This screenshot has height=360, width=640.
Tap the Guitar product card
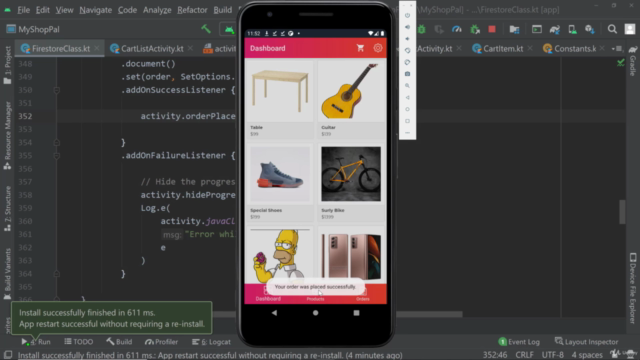click(x=351, y=100)
